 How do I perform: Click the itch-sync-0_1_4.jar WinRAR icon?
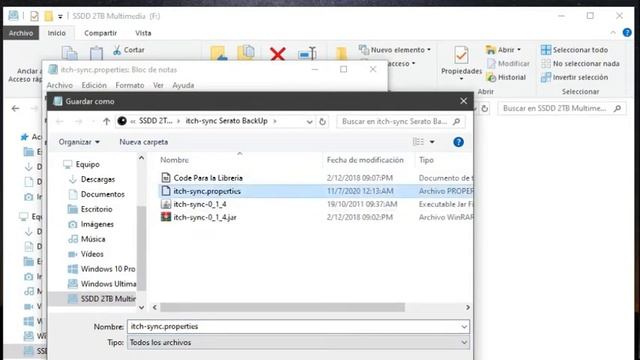click(166, 217)
